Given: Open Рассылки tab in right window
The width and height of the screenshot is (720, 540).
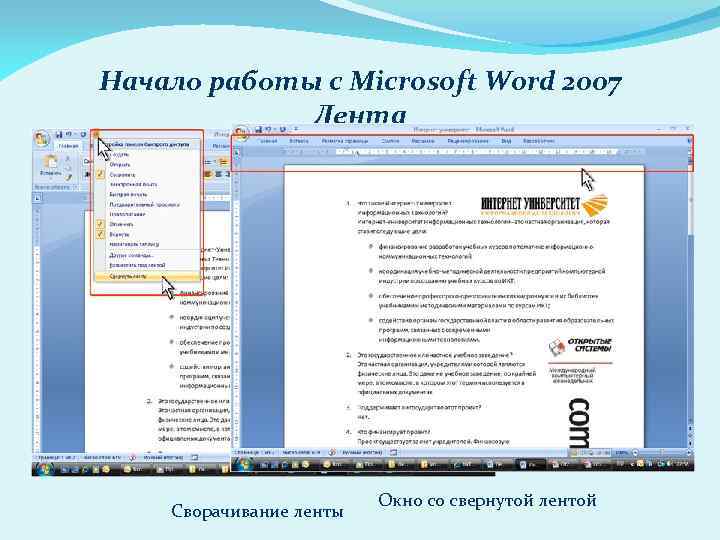Looking at the screenshot, I should 422,141.
